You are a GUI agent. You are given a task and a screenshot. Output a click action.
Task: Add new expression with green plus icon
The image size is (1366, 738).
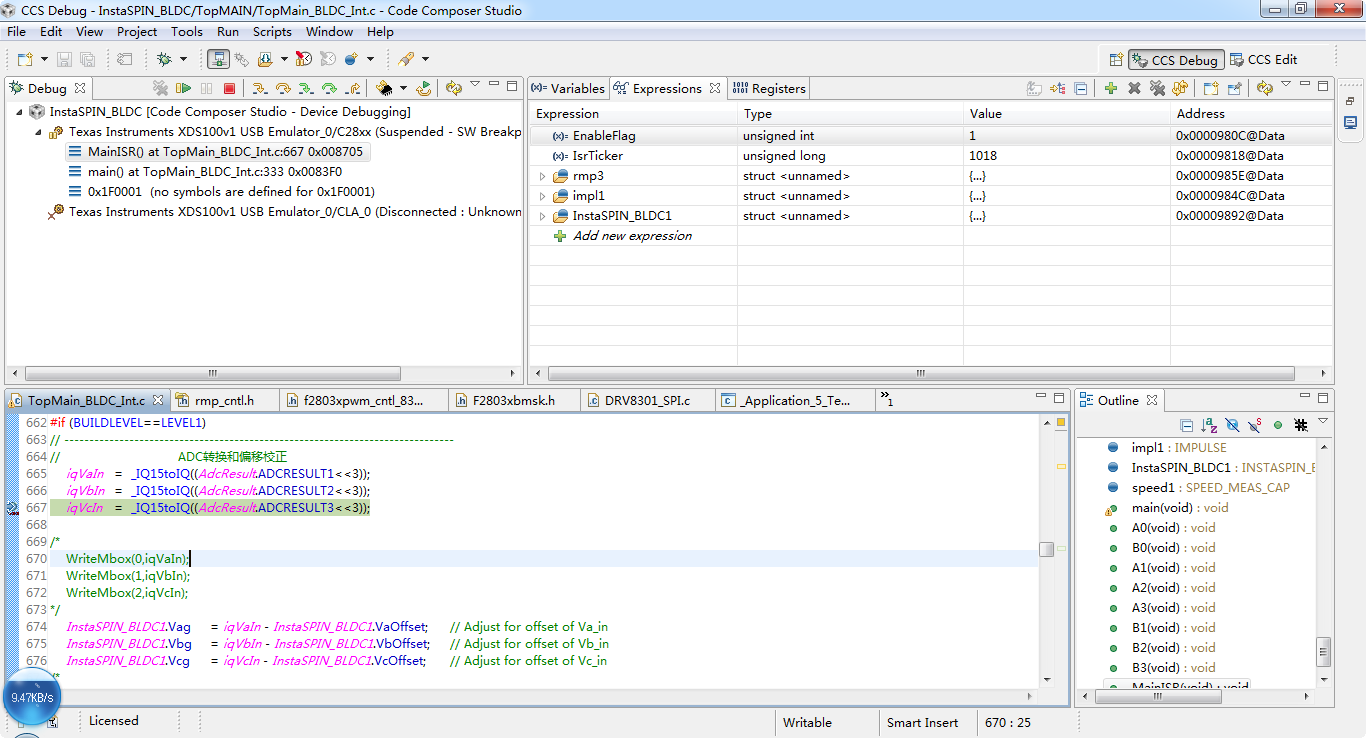coord(1111,89)
